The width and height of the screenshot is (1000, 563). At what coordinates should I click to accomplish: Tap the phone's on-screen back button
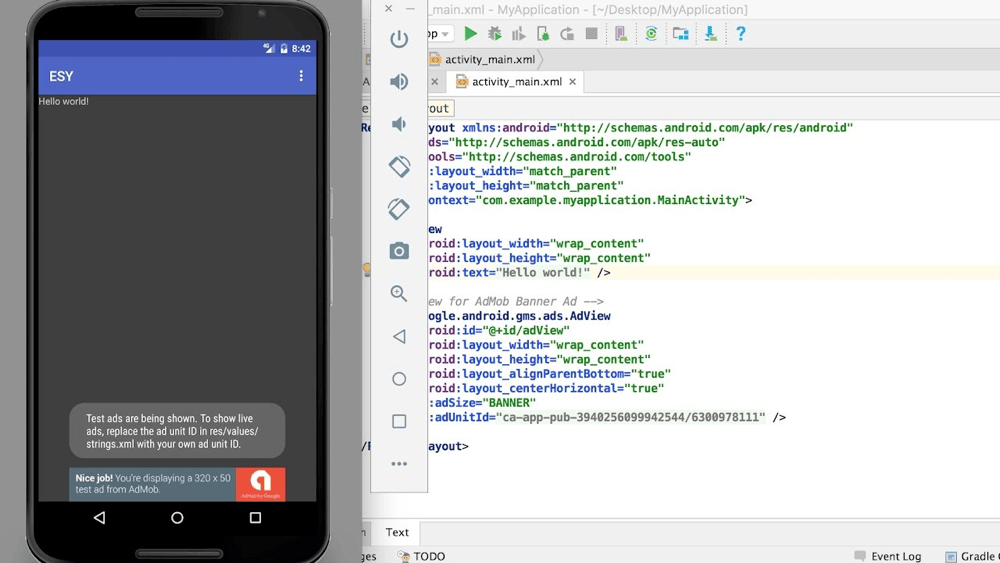coord(99,518)
